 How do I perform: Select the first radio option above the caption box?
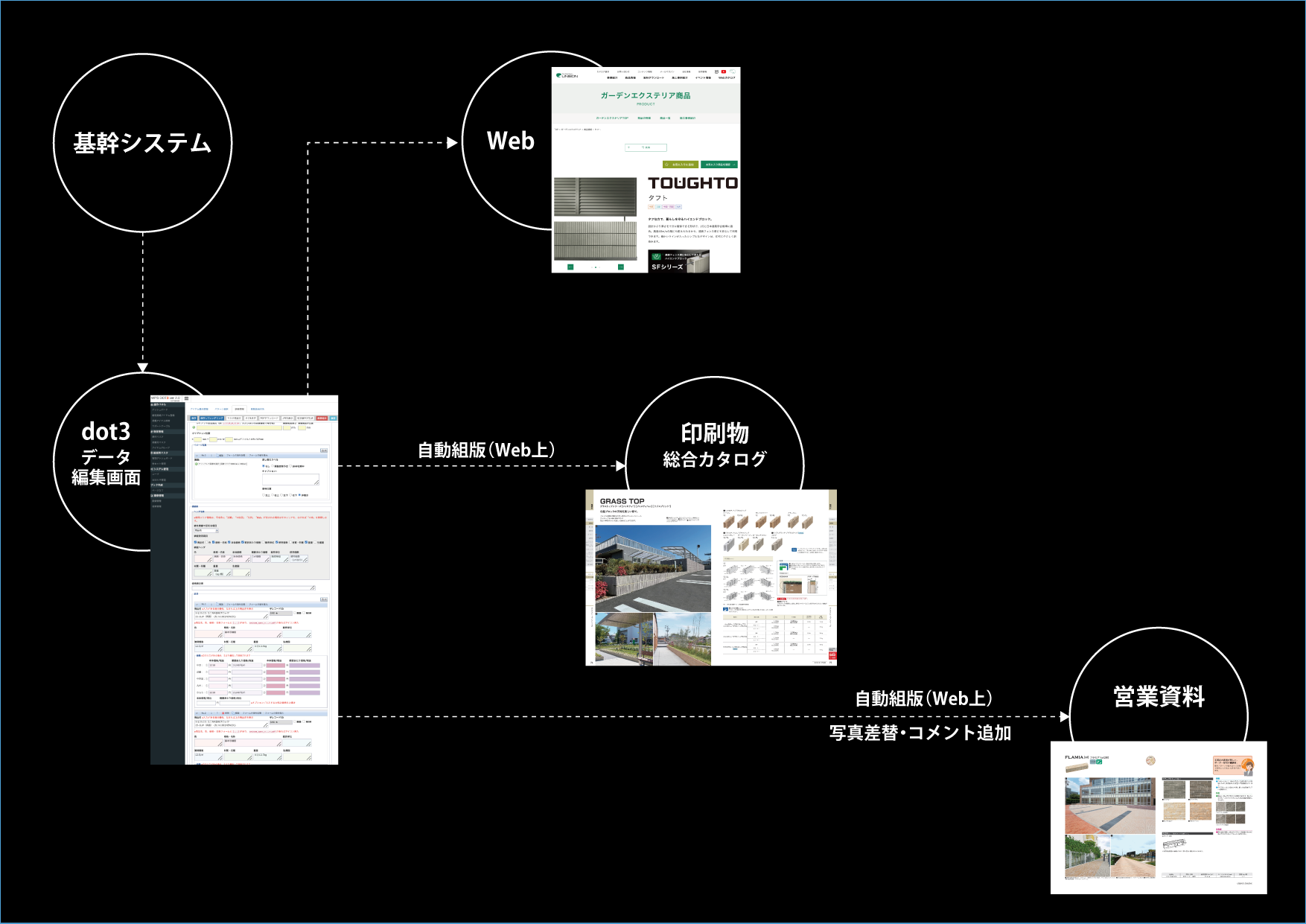point(264,466)
